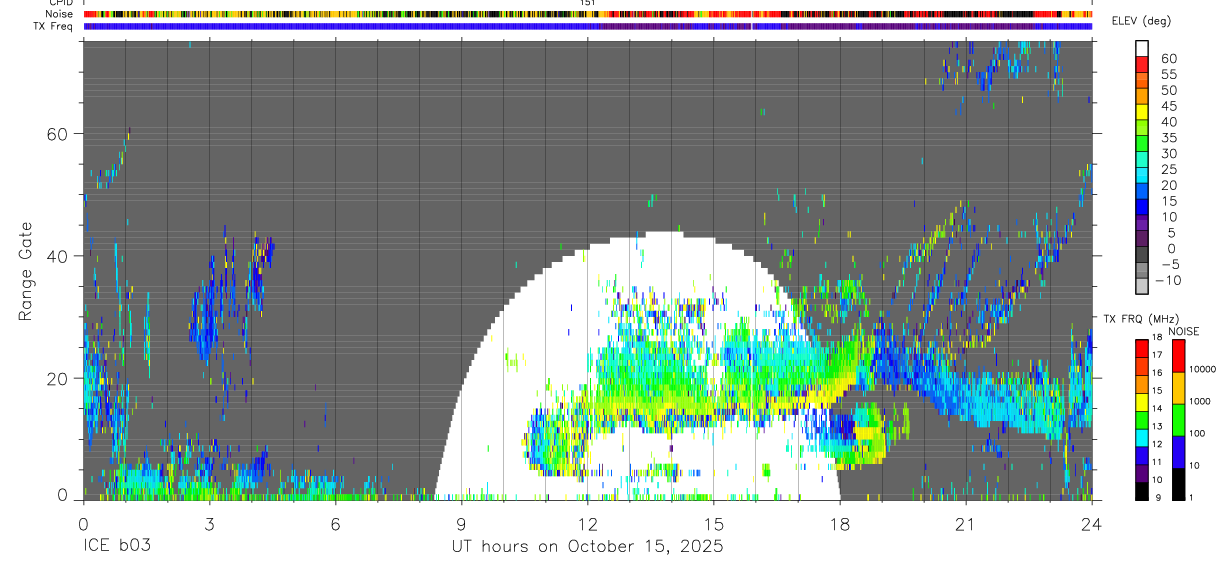Screen dimensions: 1228x567
Task: Click the '21' hour tick label on time axis
Action: (x=965, y=524)
